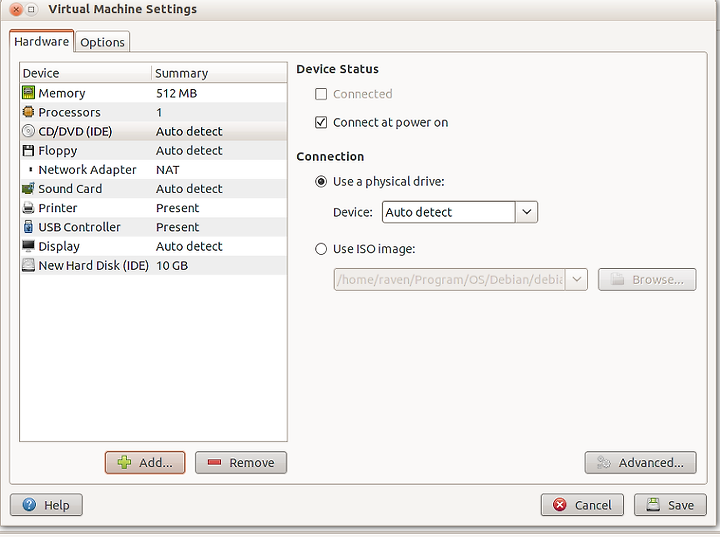Select the Display row name
Viewport: 720px width, 537px height.
pos(59,247)
